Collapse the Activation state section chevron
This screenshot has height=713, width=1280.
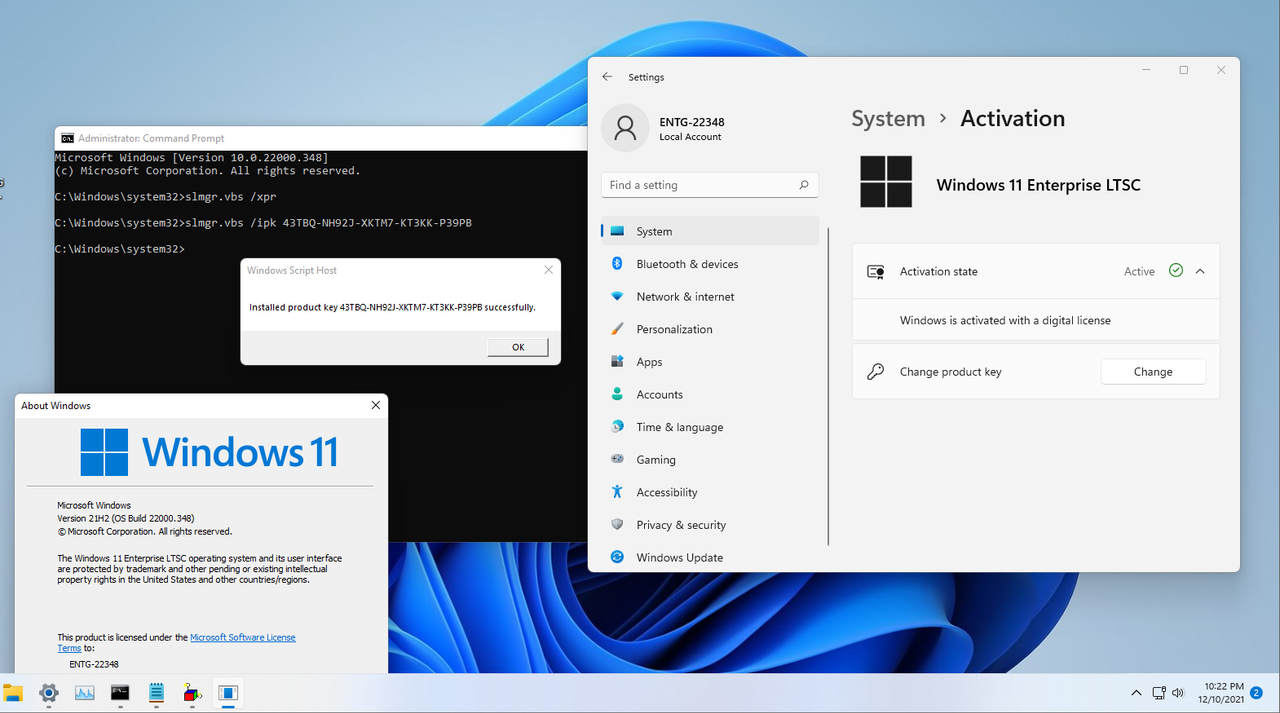pyautogui.click(x=1200, y=271)
